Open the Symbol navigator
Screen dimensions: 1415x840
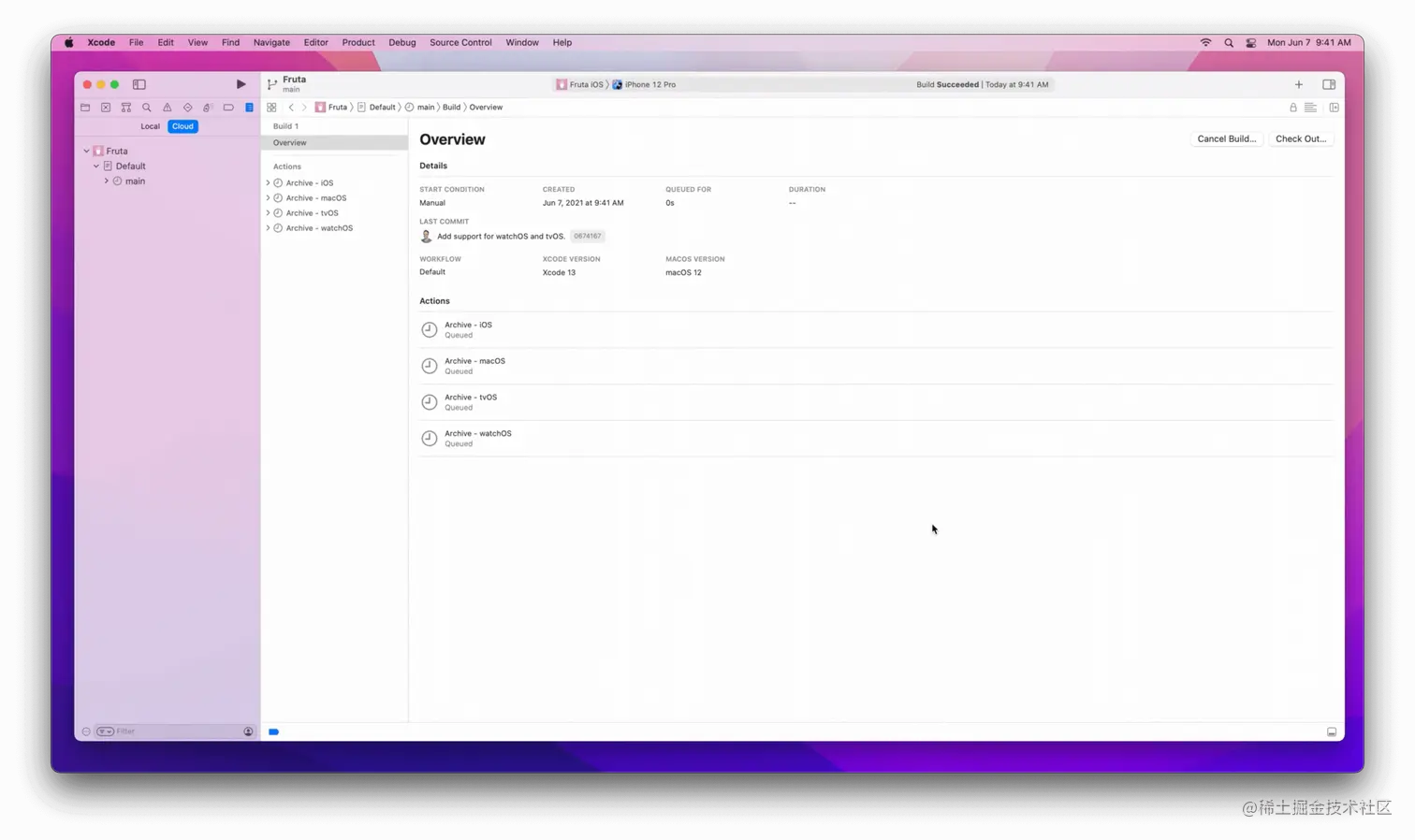(x=126, y=108)
